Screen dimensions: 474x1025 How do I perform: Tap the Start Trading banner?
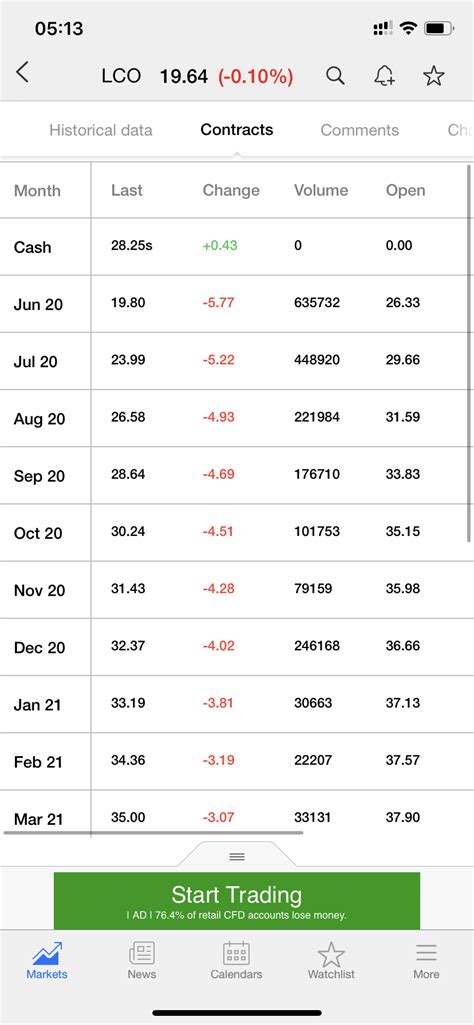click(x=237, y=901)
